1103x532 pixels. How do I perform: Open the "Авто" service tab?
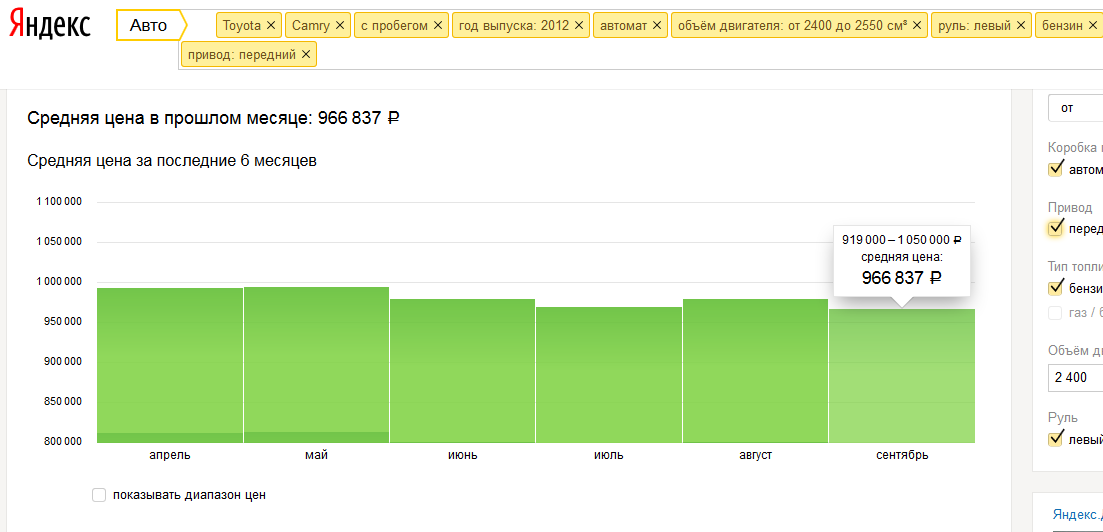click(148, 26)
